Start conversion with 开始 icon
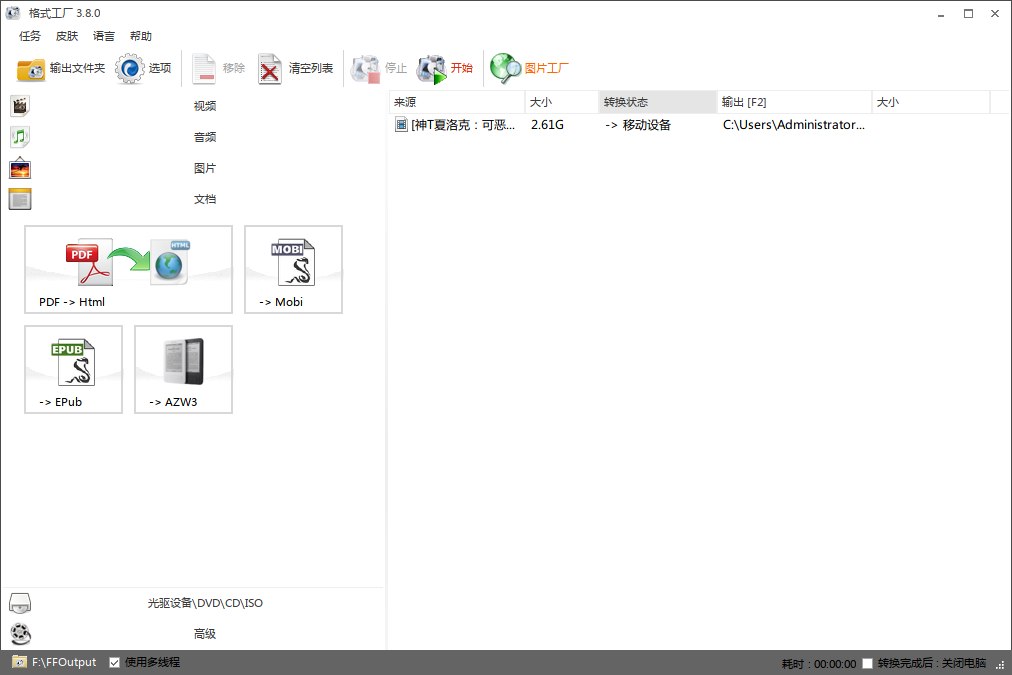Screen dimensions: 1012x675 431,68
